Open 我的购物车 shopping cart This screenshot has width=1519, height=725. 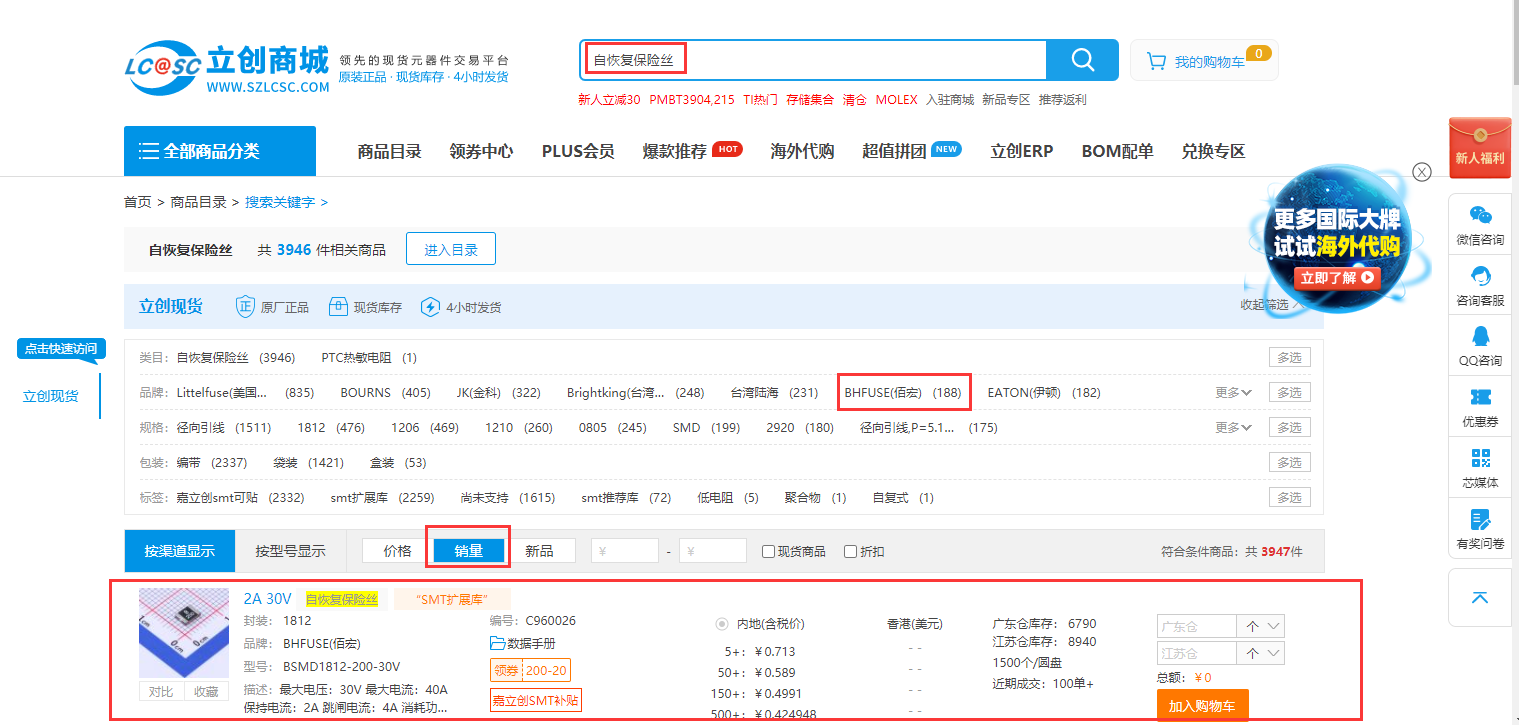(x=1204, y=61)
